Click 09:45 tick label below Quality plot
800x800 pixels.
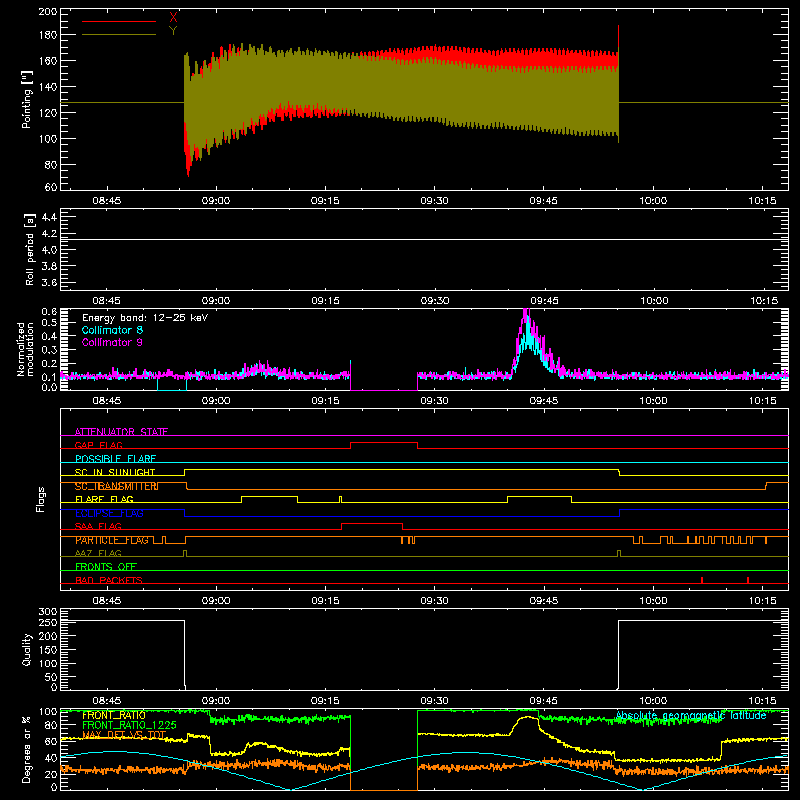(544, 701)
